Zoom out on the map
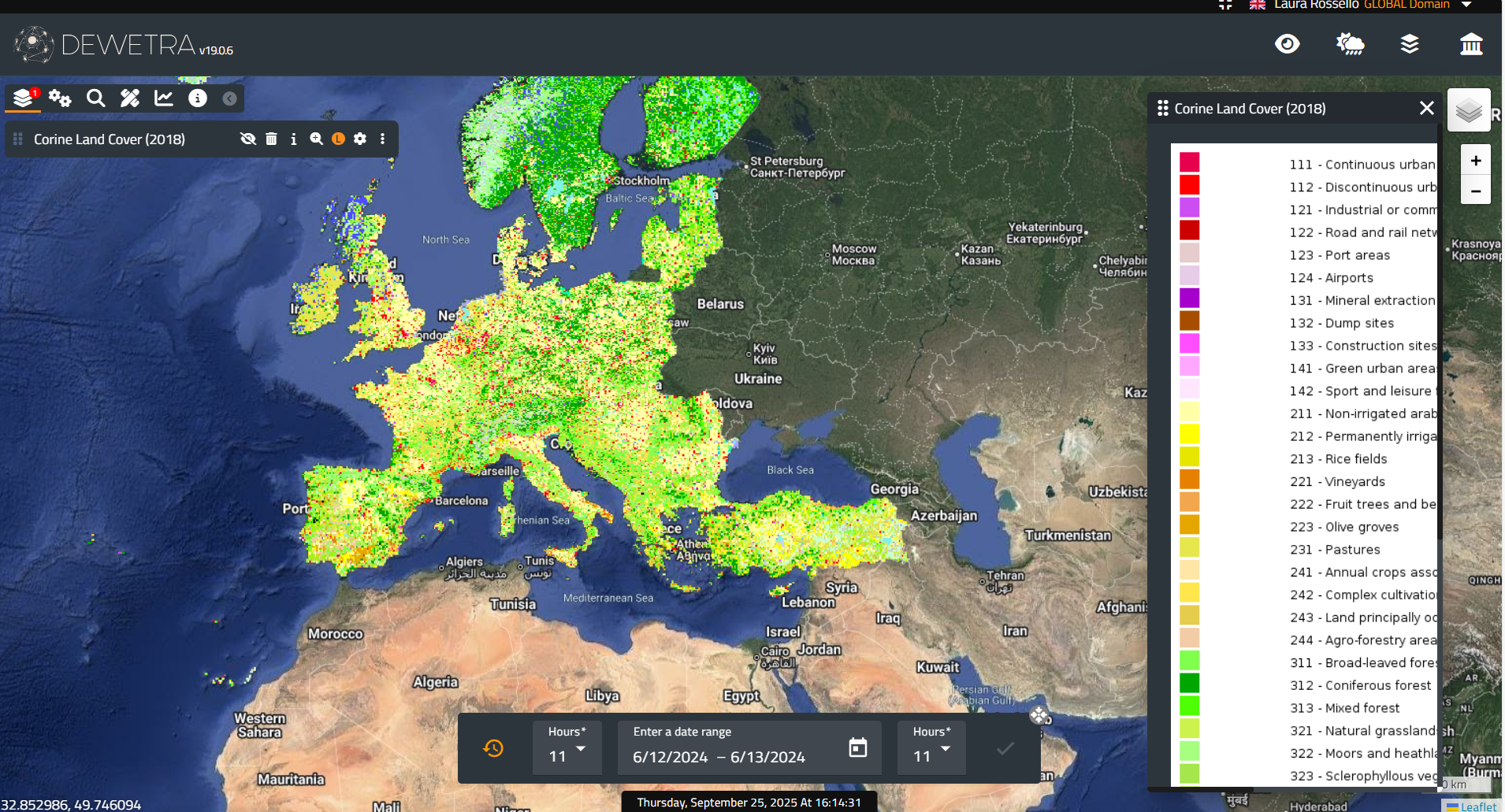 coord(1475,191)
